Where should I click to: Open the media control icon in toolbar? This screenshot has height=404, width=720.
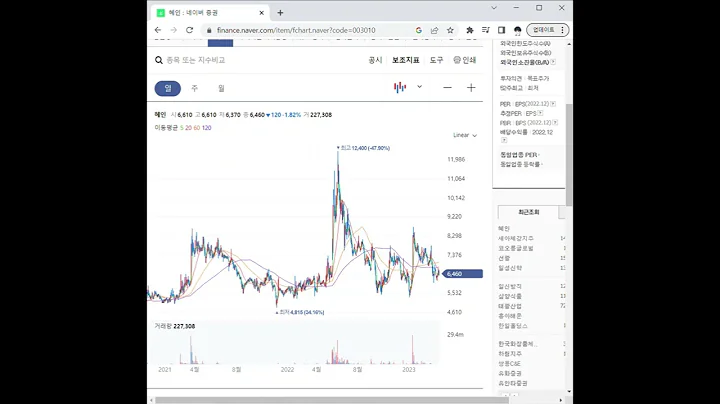point(485,30)
